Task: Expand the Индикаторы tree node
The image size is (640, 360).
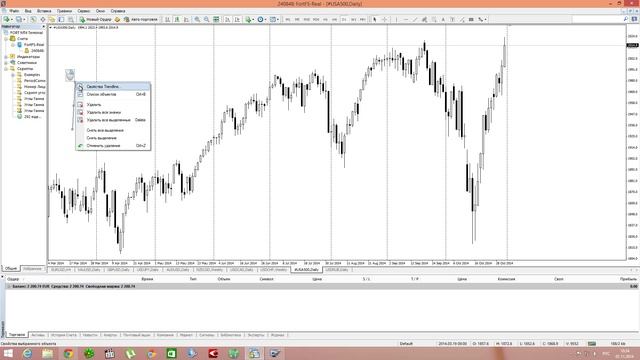Action: (6, 57)
